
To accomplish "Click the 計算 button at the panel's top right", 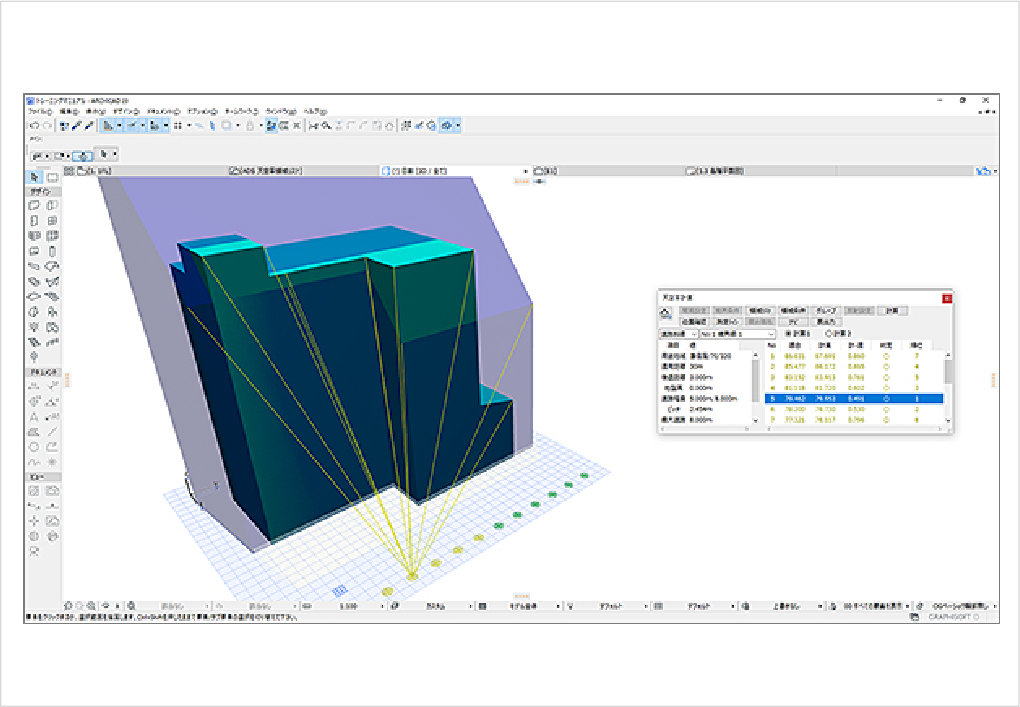I will coord(892,311).
